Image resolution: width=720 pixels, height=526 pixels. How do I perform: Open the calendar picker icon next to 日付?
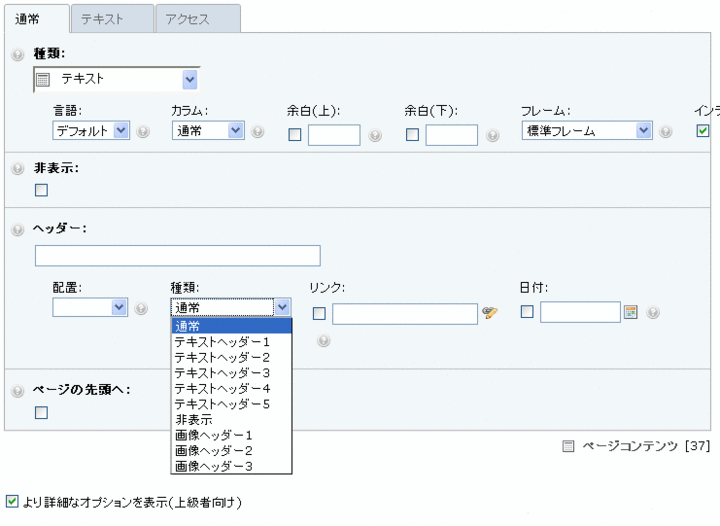[x=630, y=312]
